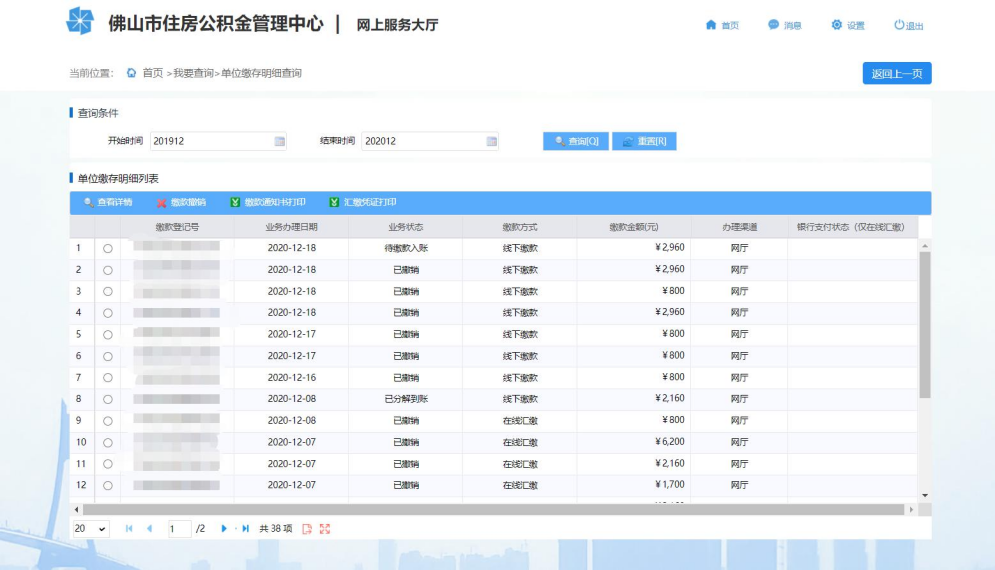Viewport: 995px width, 570px height.
Task: Select radio button for row 8
Action: [x=108, y=399]
